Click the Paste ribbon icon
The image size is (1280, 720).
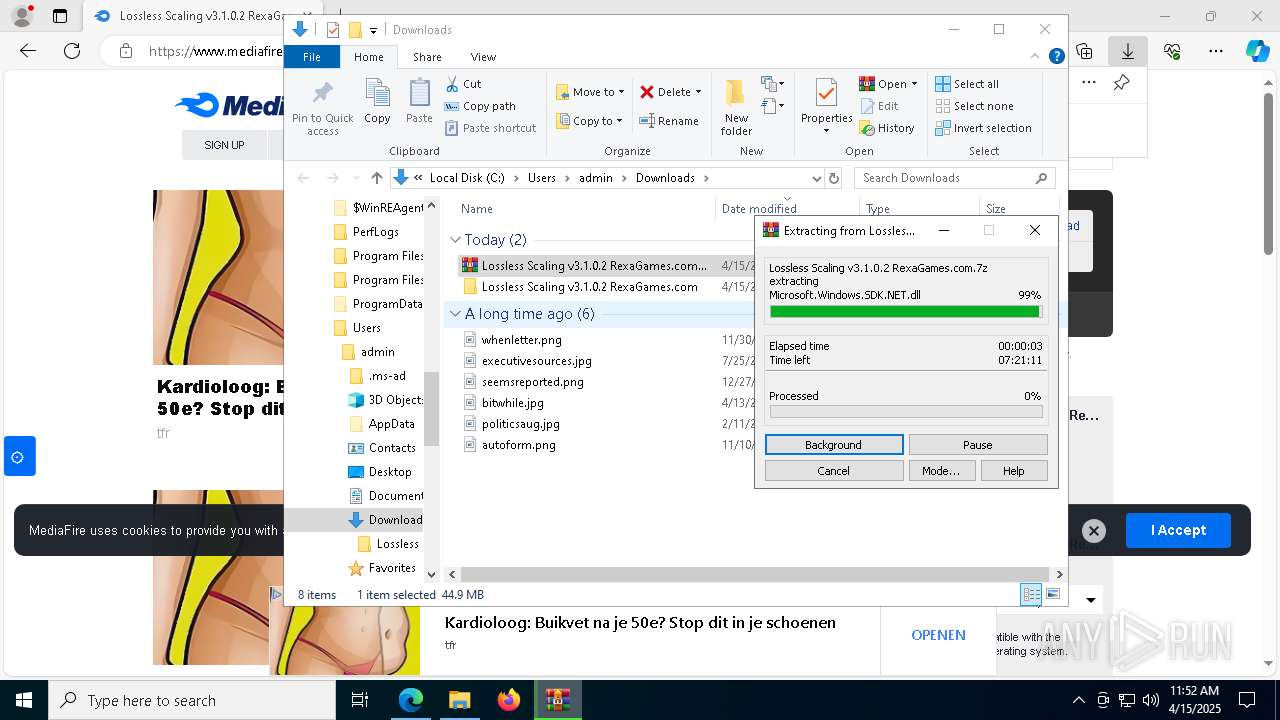pos(419,101)
